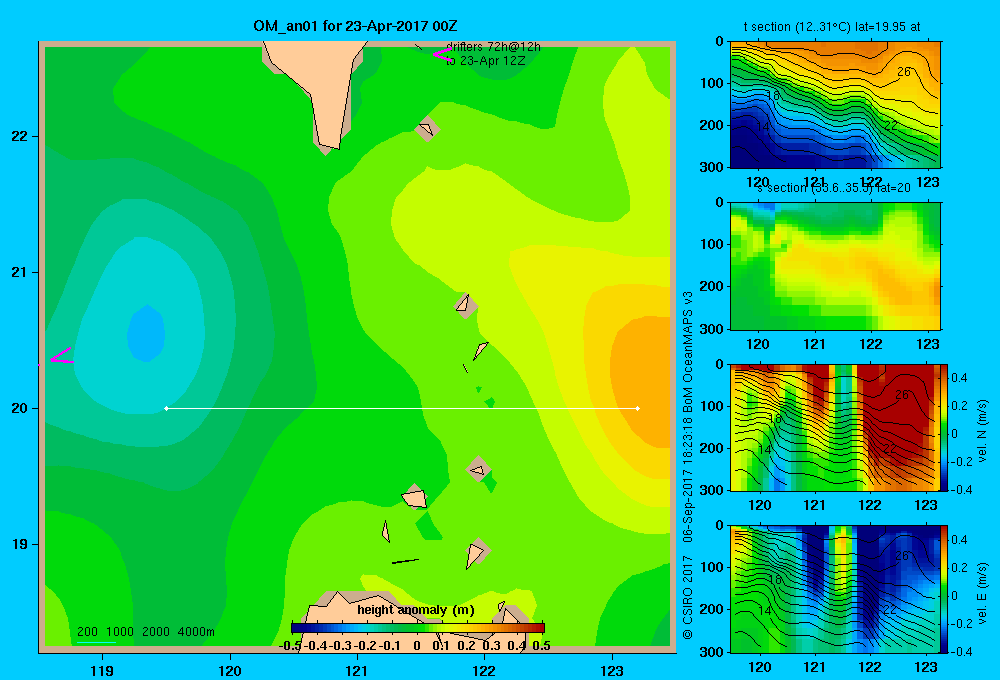The width and height of the screenshot is (1000, 680).
Task: Click latitude label '22' on the map axis
Action: click(x=20, y=136)
